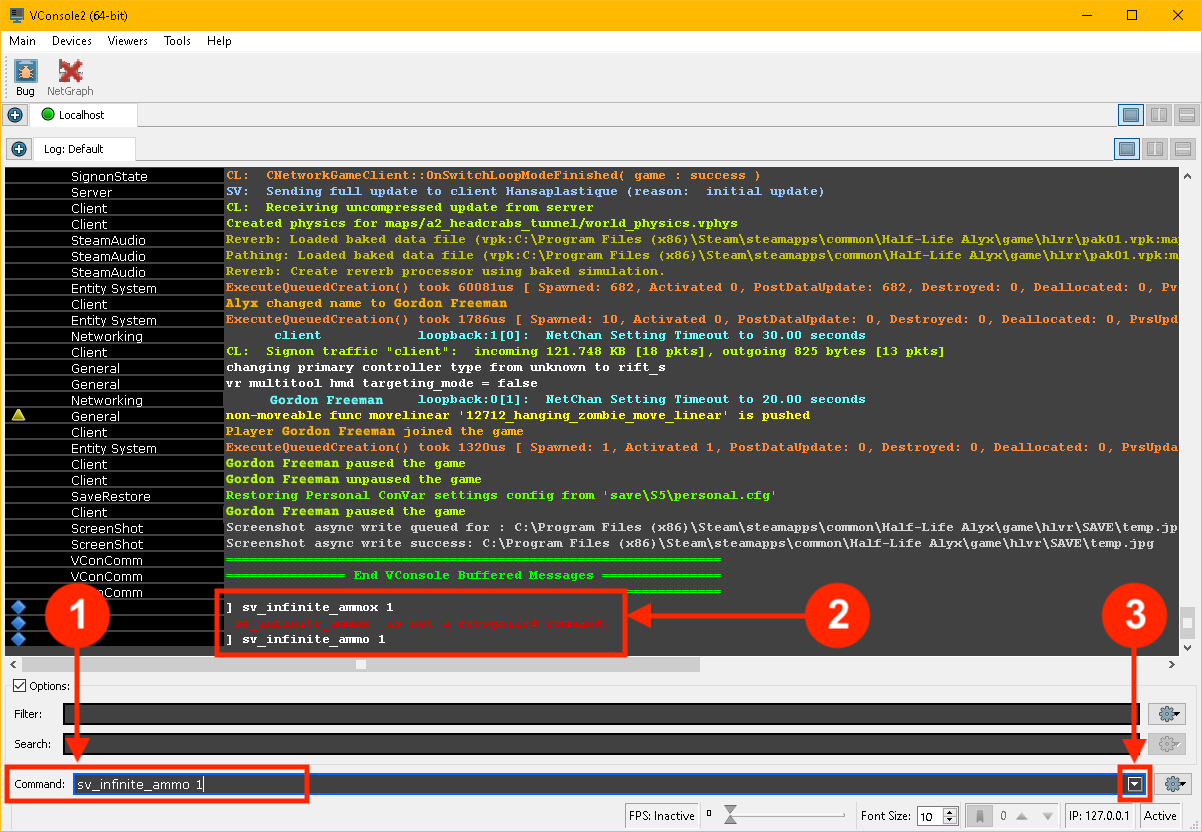Click the IP: 127.0.0.1 status field
Image resolution: width=1202 pixels, height=832 pixels.
[x=1099, y=816]
